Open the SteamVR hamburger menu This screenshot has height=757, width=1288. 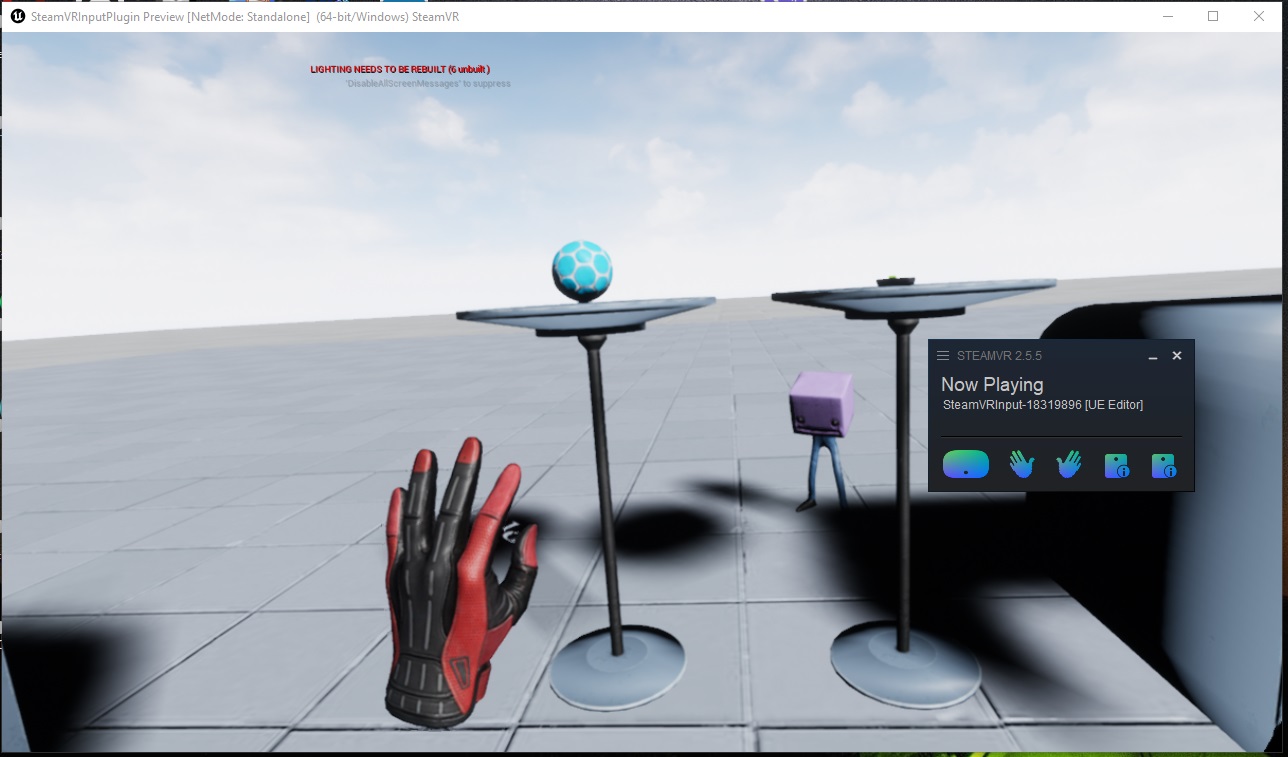click(943, 356)
